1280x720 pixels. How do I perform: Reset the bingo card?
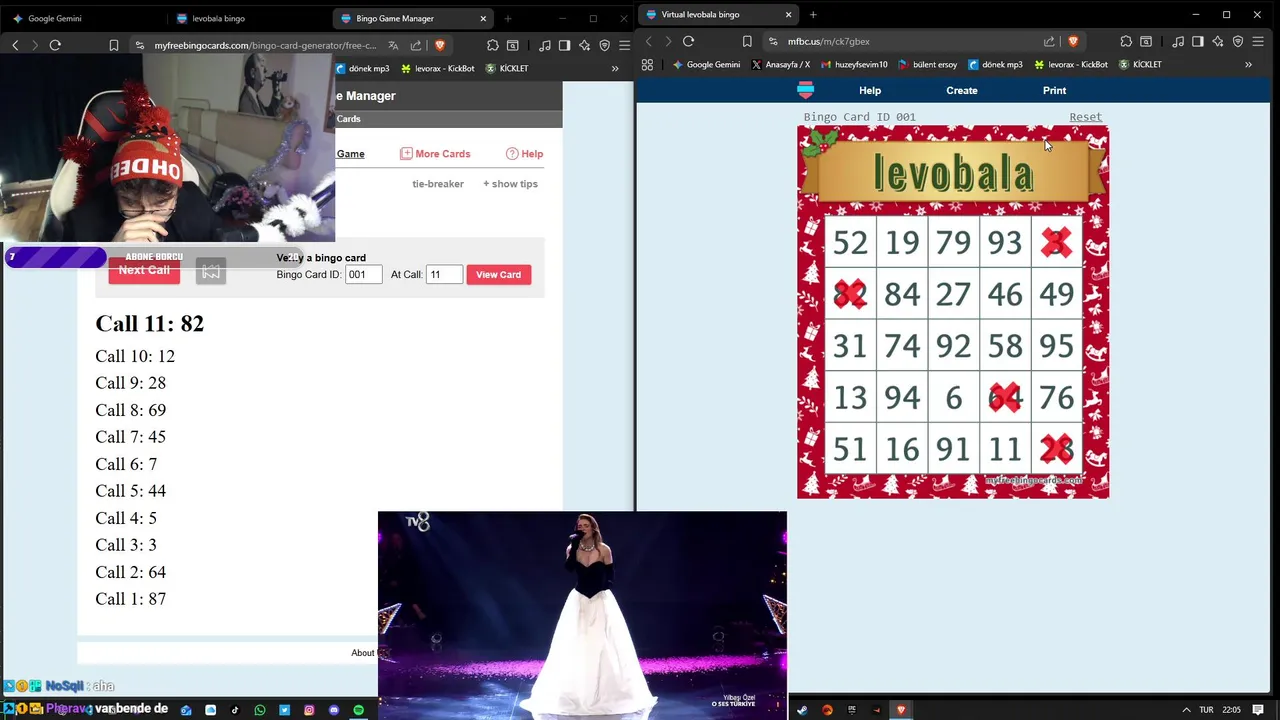point(1085,117)
